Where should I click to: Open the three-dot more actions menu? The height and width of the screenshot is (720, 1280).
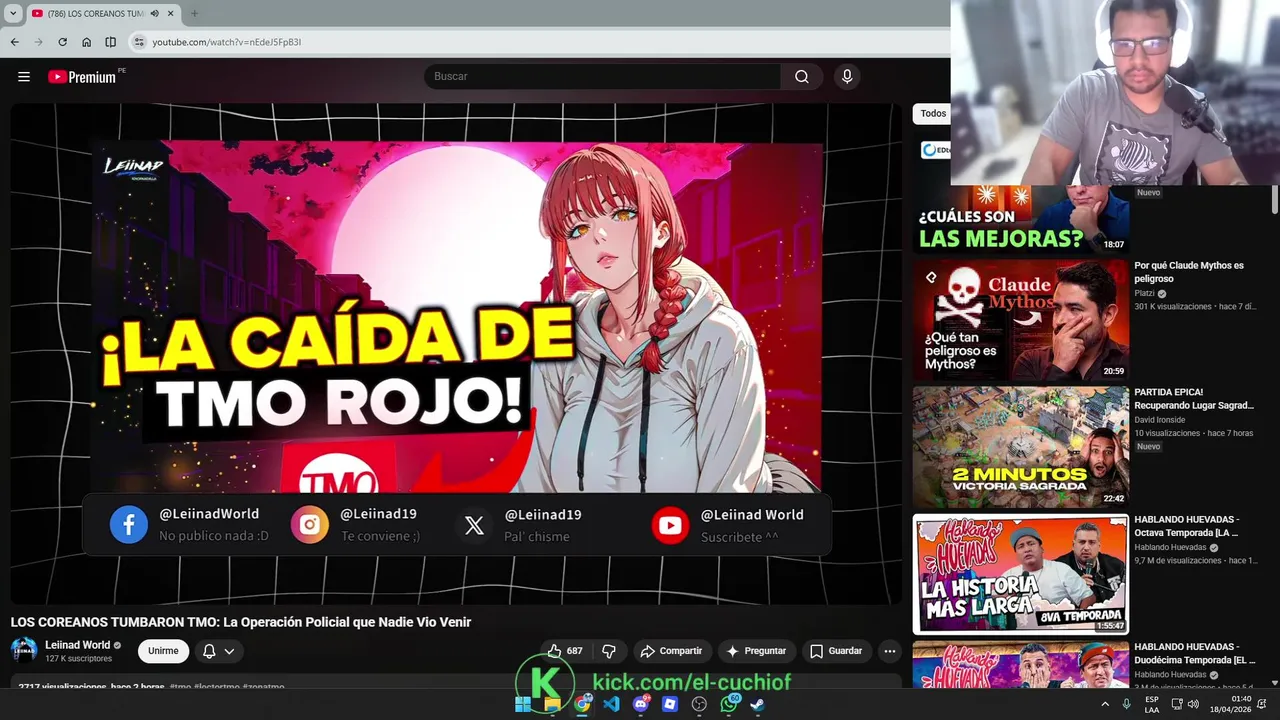pos(889,651)
